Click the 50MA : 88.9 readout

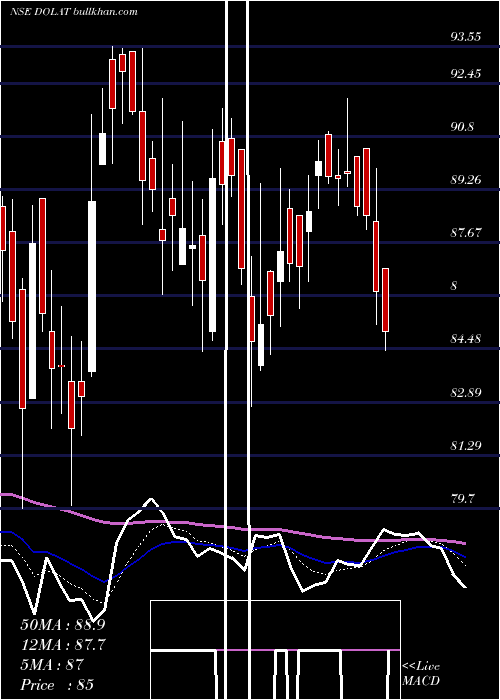pos(63,625)
